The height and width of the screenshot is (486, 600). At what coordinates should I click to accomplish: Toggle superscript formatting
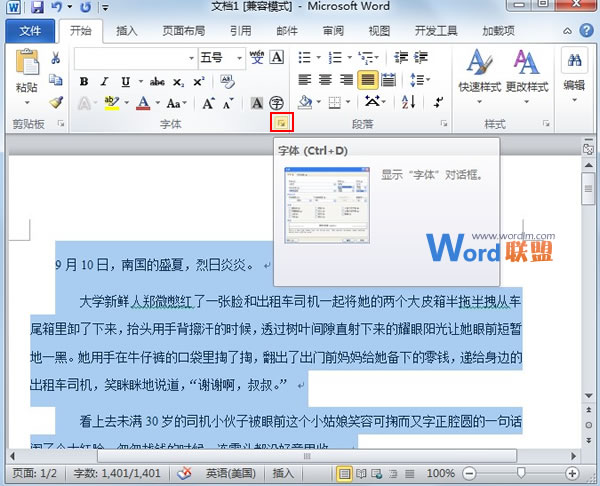[x=199, y=82]
